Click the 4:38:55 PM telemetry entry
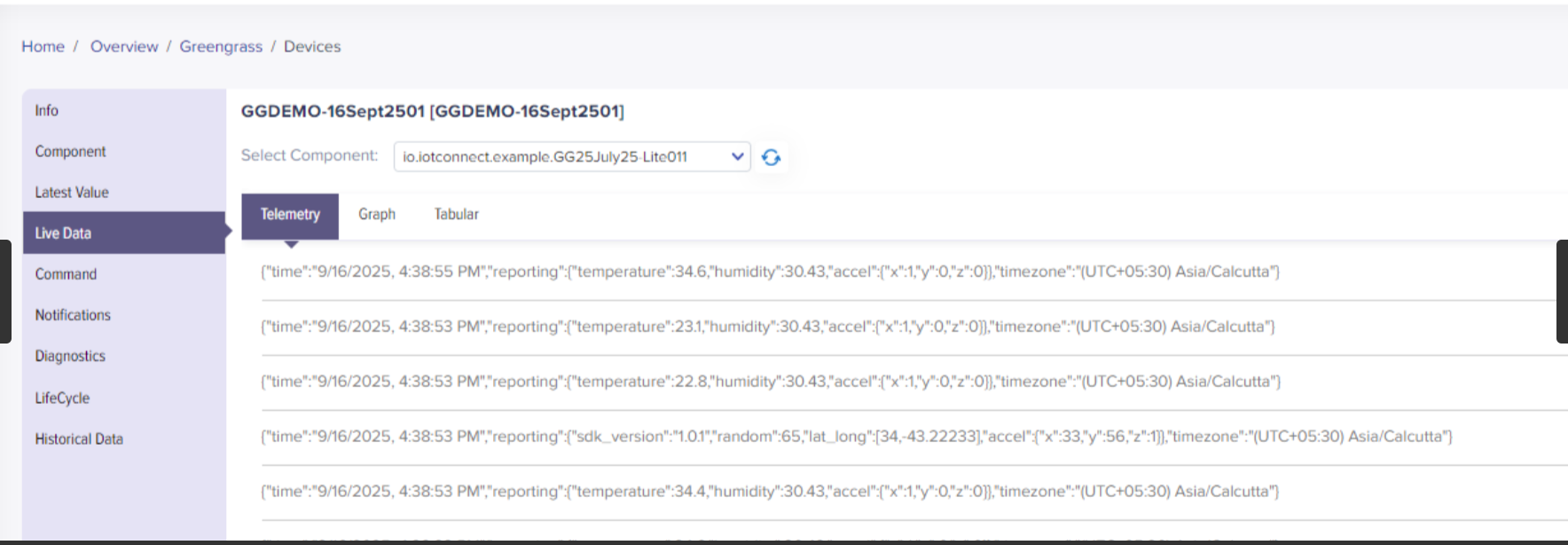The image size is (1568, 545). click(770, 272)
